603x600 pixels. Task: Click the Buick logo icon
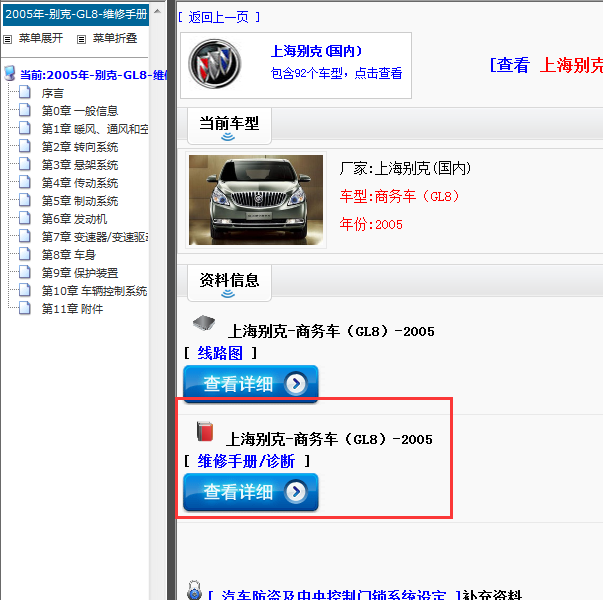[215, 64]
